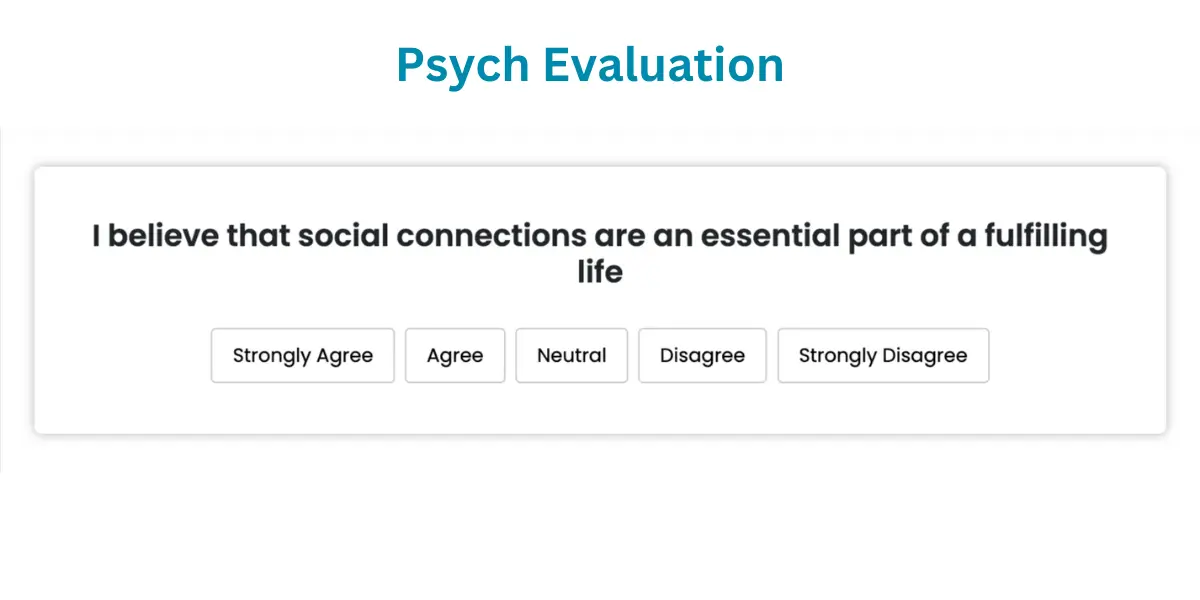Click the social connections question text
Image resolution: width=1200 pixels, height=600 pixels.
click(600, 237)
